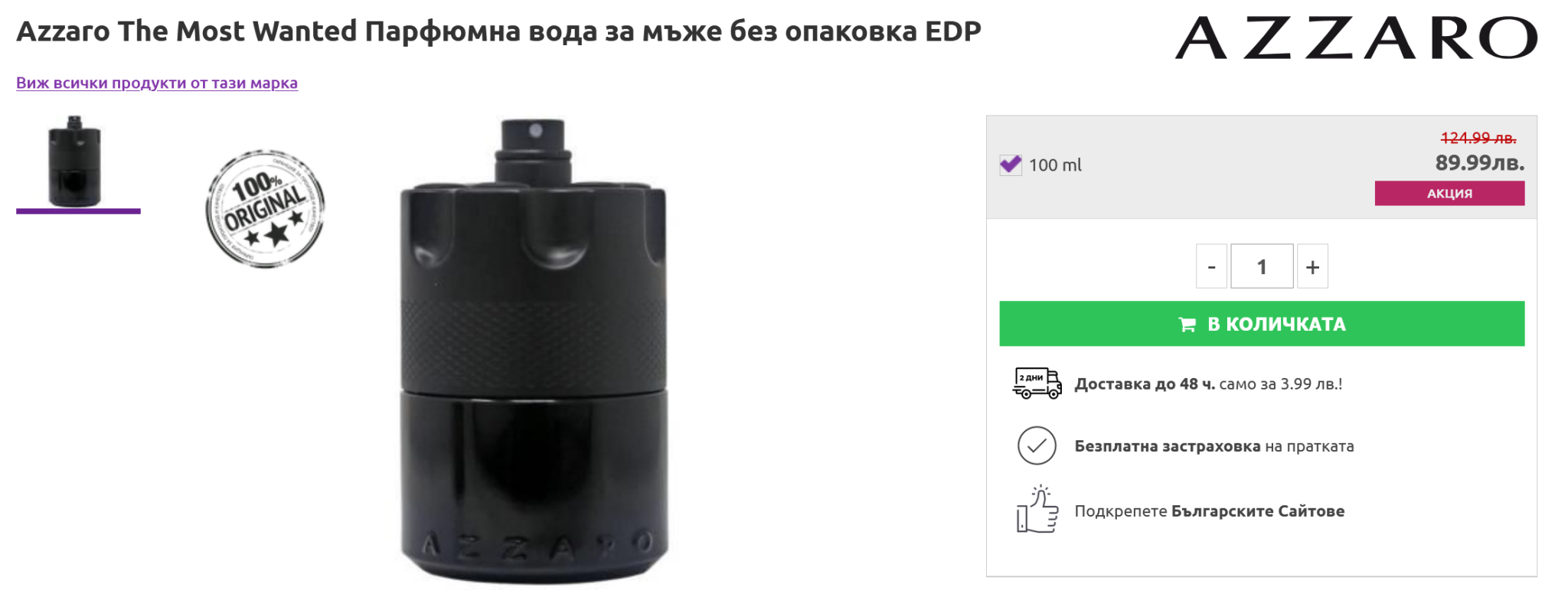Screen dimensions: 1568x607
Task: Click the delivery truck icon
Action: pos(1037,383)
